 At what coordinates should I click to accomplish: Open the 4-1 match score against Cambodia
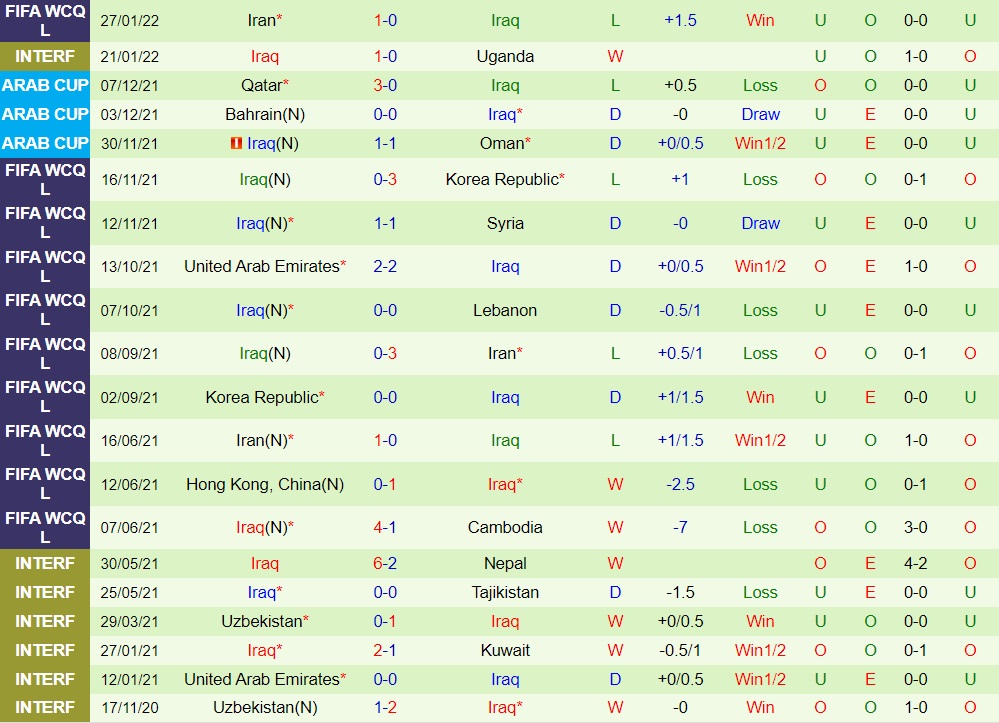click(x=385, y=527)
